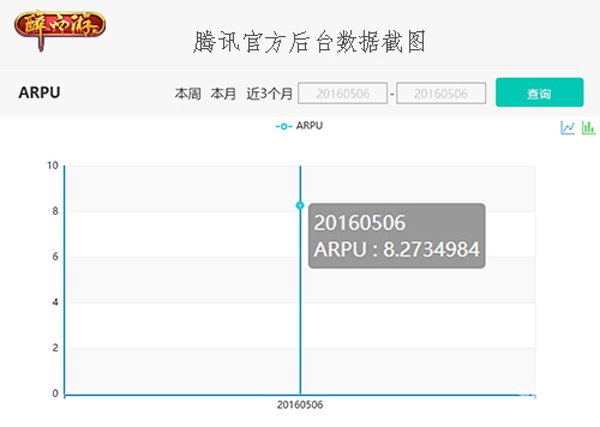The image size is (600, 427).
Task: Click the start date input field
Action: [x=343, y=93]
